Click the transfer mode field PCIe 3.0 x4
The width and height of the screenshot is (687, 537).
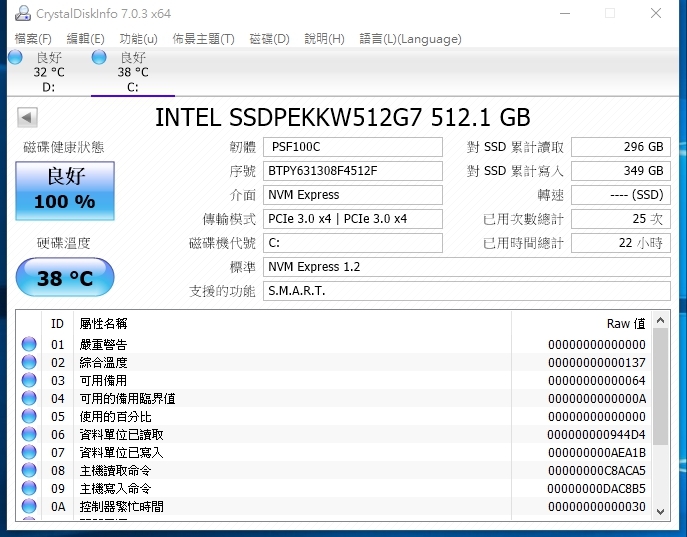(353, 219)
